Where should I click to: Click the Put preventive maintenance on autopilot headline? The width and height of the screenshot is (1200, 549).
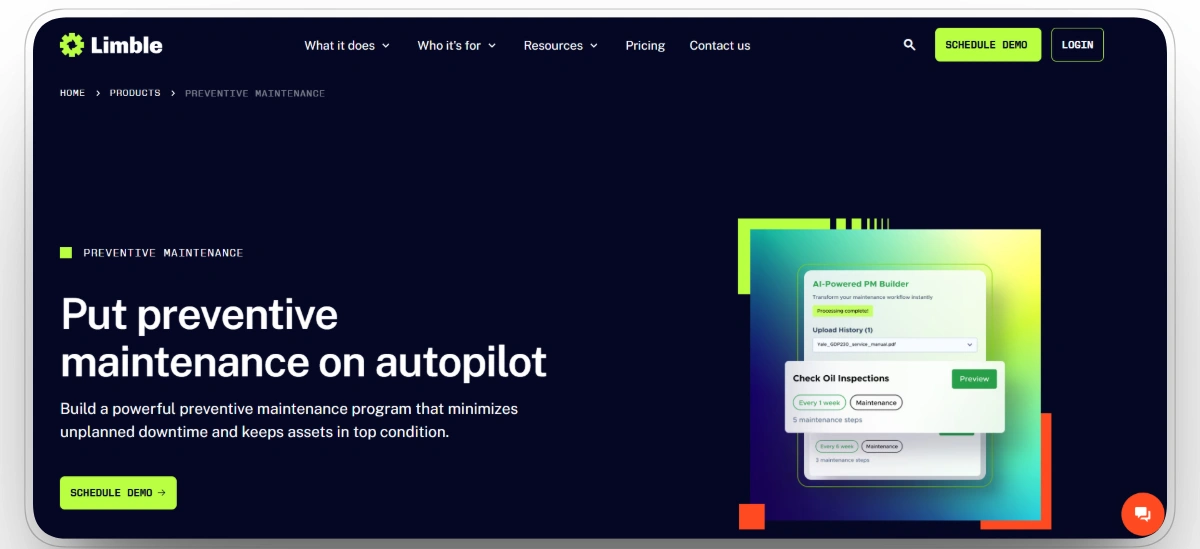coord(304,337)
